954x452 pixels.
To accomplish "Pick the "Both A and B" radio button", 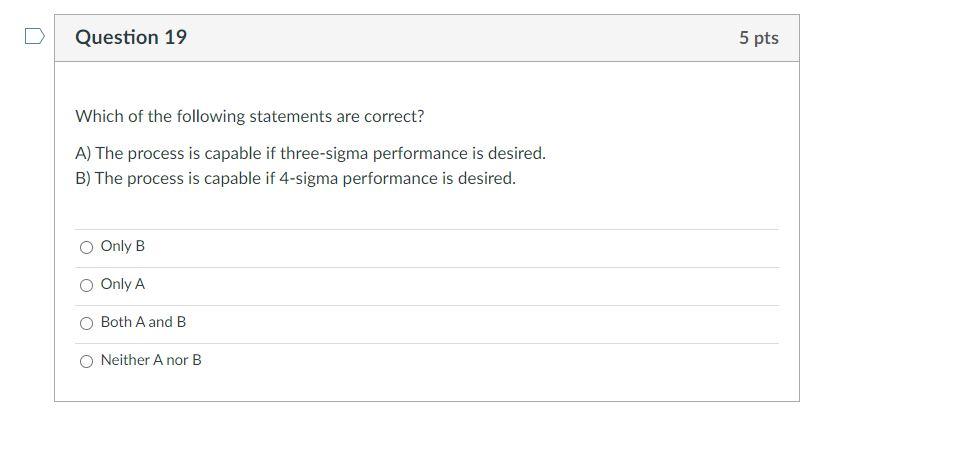I will point(87,323).
